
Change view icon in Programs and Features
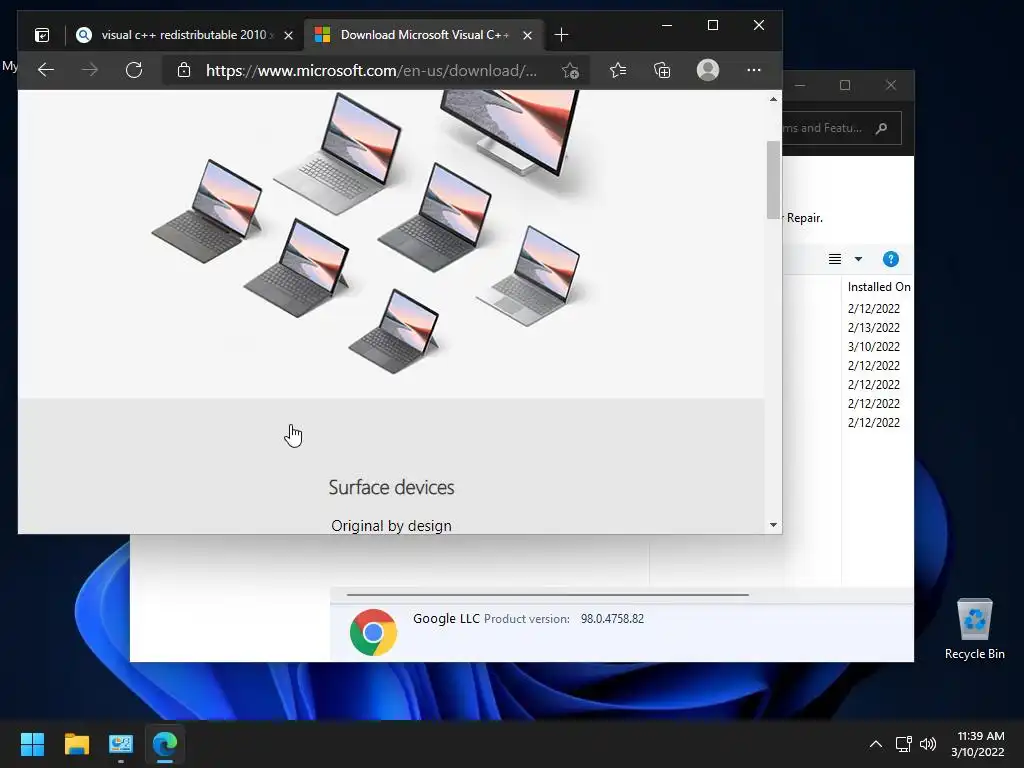(835, 259)
